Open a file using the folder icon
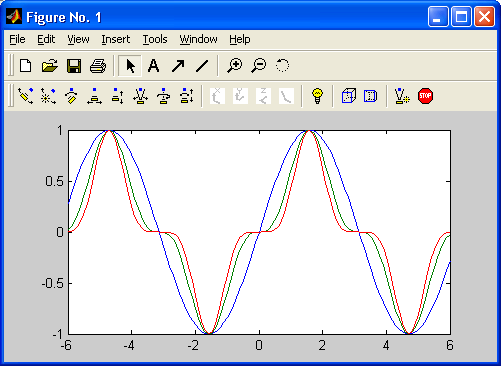This screenshot has height=366, width=501. (x=50, y=66)
